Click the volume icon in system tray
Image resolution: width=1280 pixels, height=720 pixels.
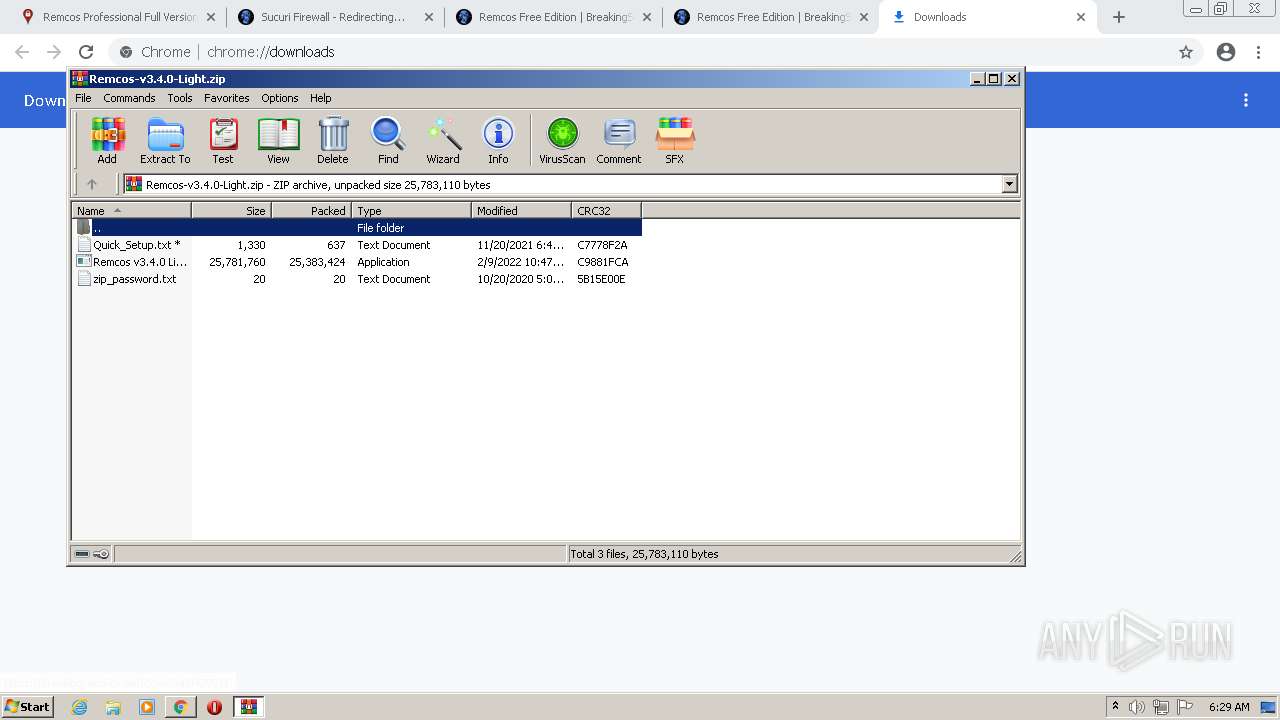point(1137,707)
